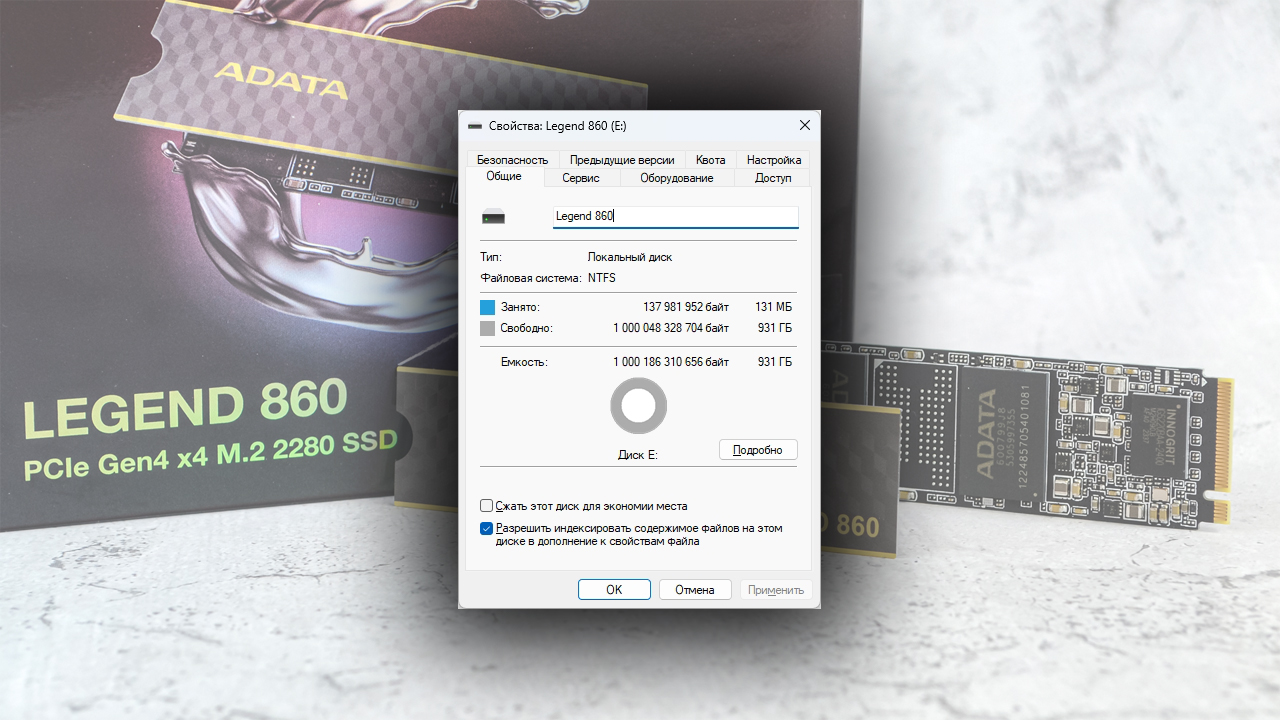Image resolution: width=1280 pixels, height=720 pixels.
Task: Open the Сервис tab
Action: click(x=581, y=178)
